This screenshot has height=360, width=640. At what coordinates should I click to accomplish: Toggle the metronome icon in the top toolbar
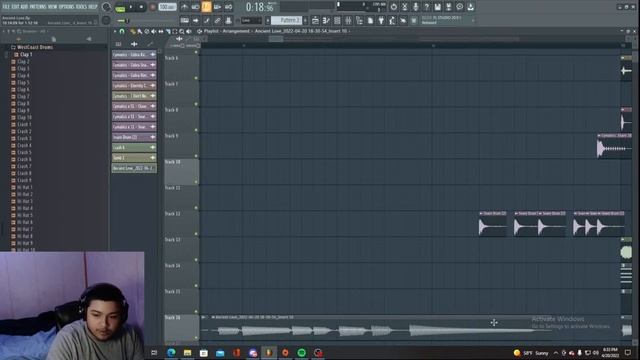pyautogui.click(x=184, y=7)
